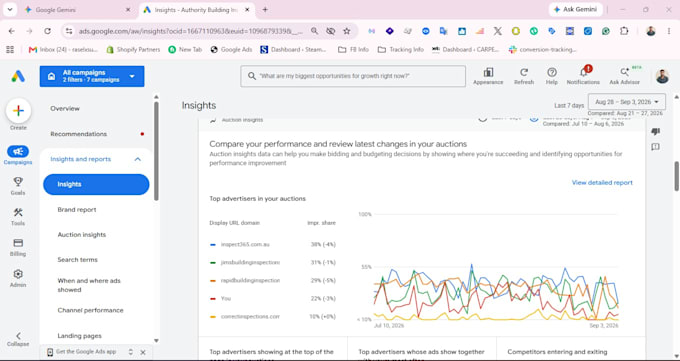Open Landing pages

pos(79,336)
